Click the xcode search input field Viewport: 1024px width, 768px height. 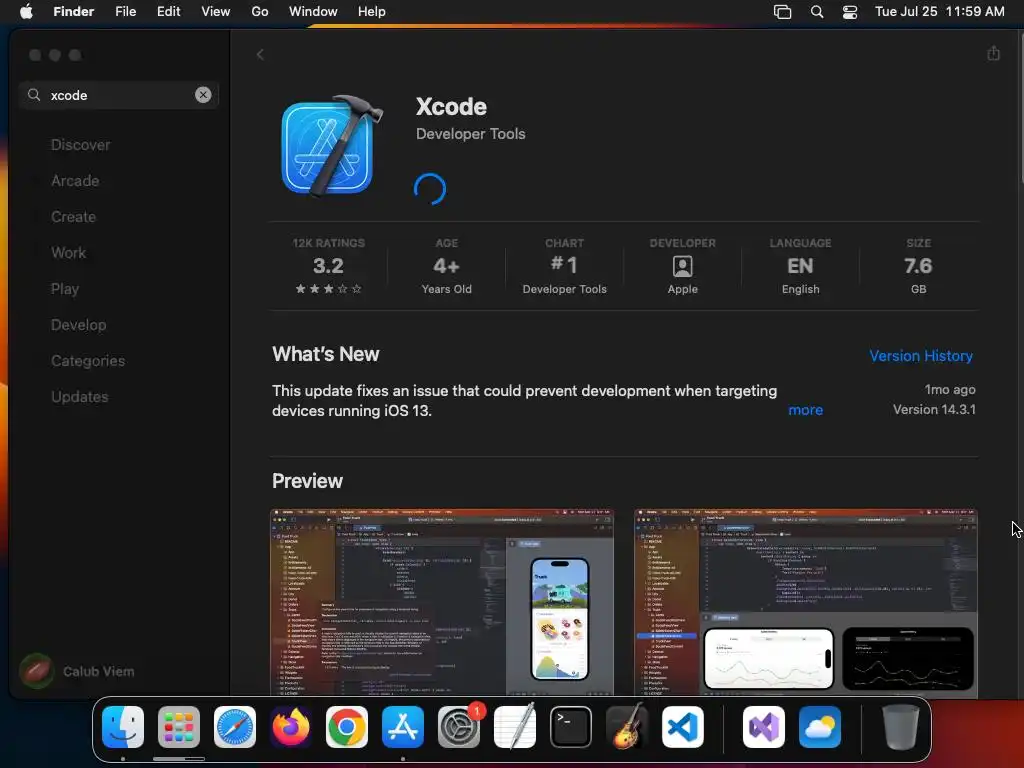(119, 95)
